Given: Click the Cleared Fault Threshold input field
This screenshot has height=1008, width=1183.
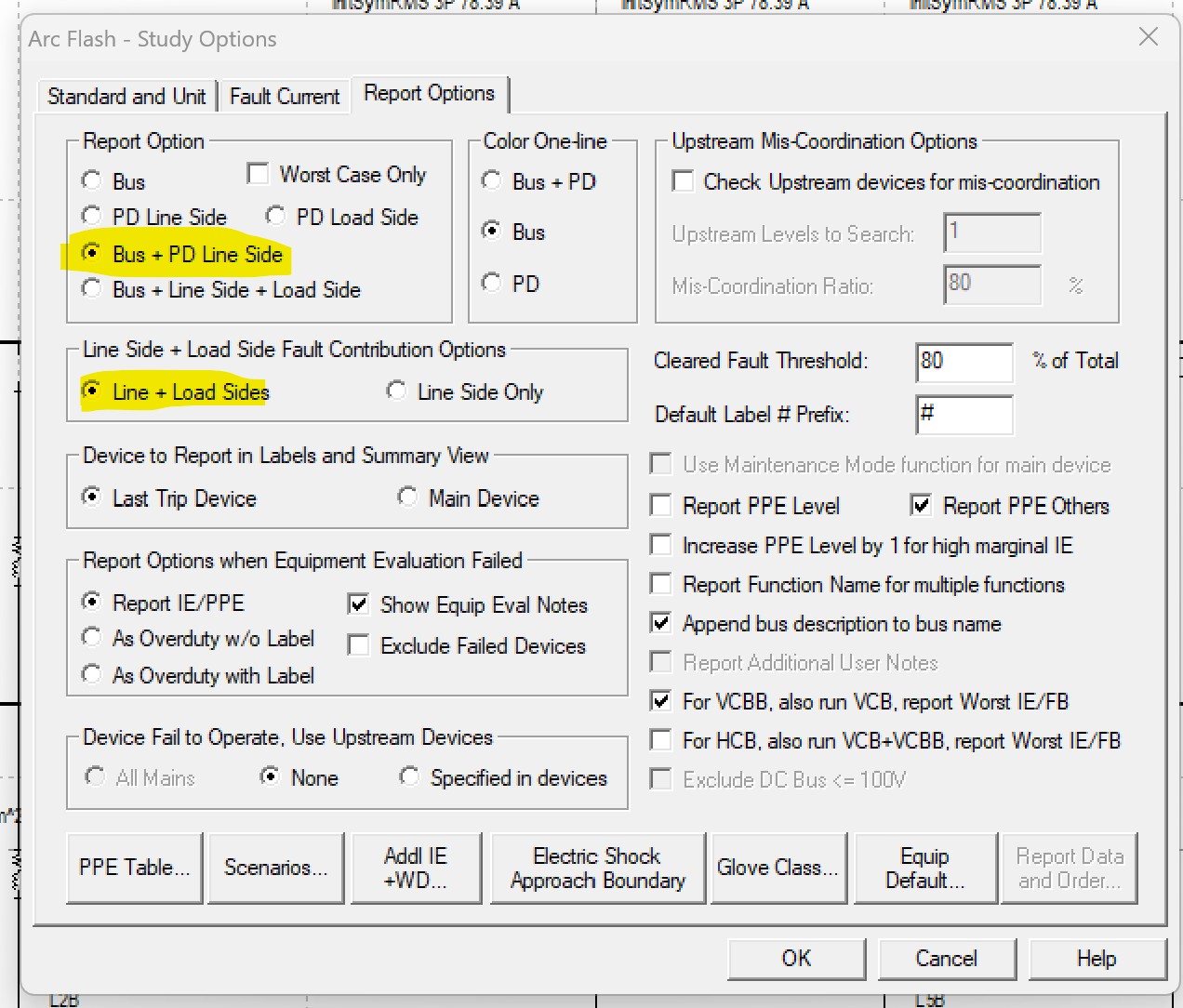Looking at the screenshot, I should pyautogui.click(x=964, y=362).
